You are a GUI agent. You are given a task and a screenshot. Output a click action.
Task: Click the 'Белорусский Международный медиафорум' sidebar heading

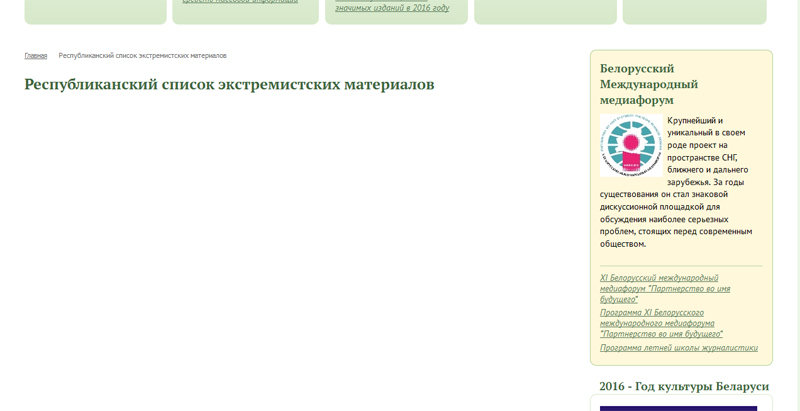[x=649, y=84]
